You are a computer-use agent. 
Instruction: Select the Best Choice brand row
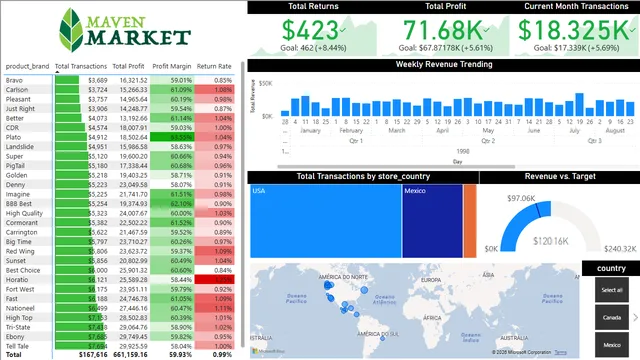point(120,270)
